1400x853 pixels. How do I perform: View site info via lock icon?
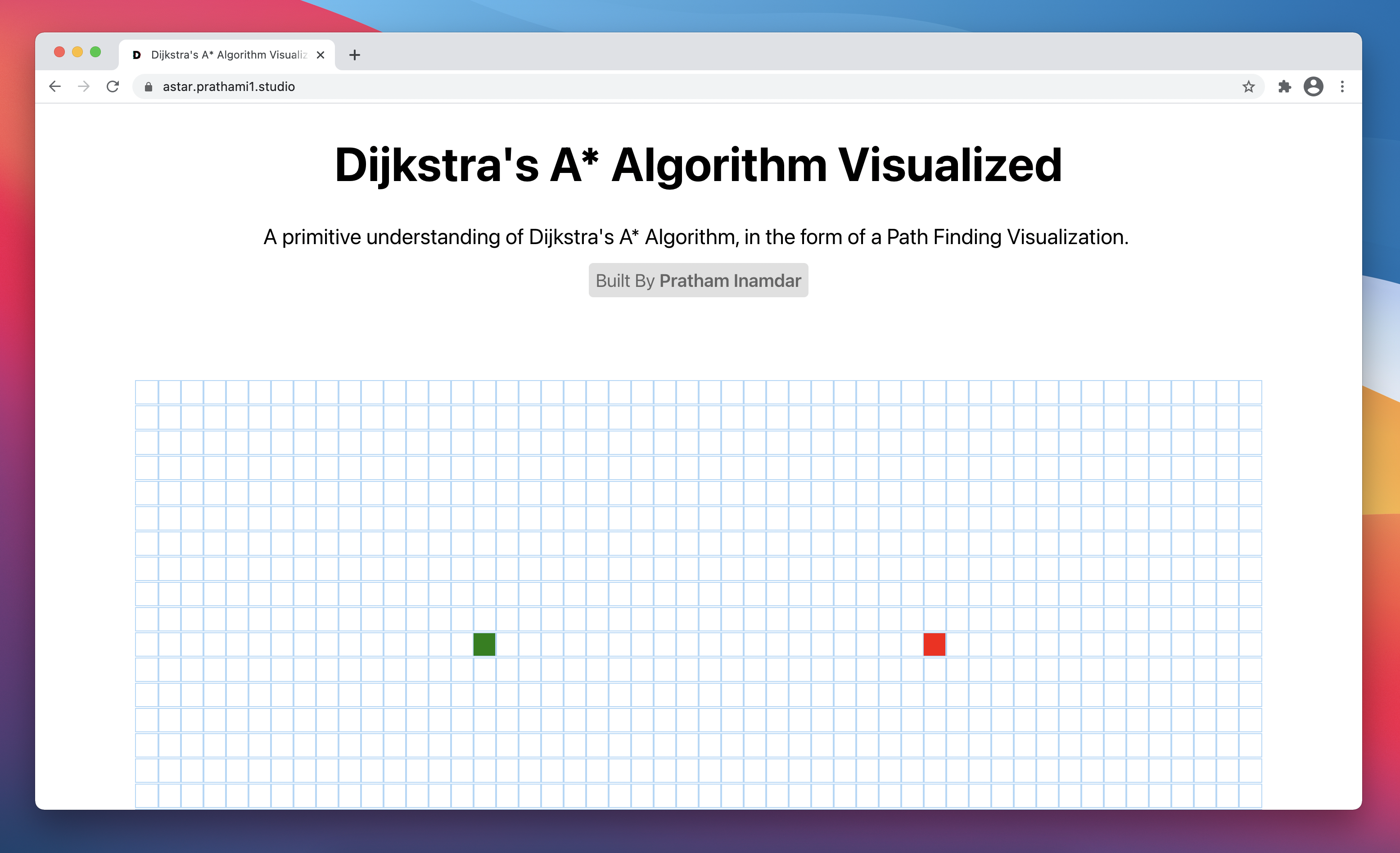(x=148, y=86)
